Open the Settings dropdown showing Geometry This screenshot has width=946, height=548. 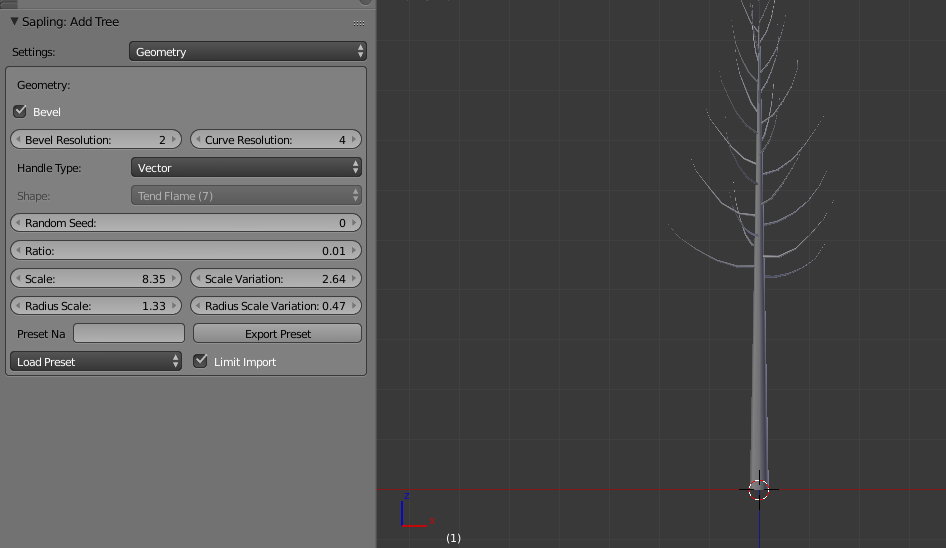coord(247,52)
